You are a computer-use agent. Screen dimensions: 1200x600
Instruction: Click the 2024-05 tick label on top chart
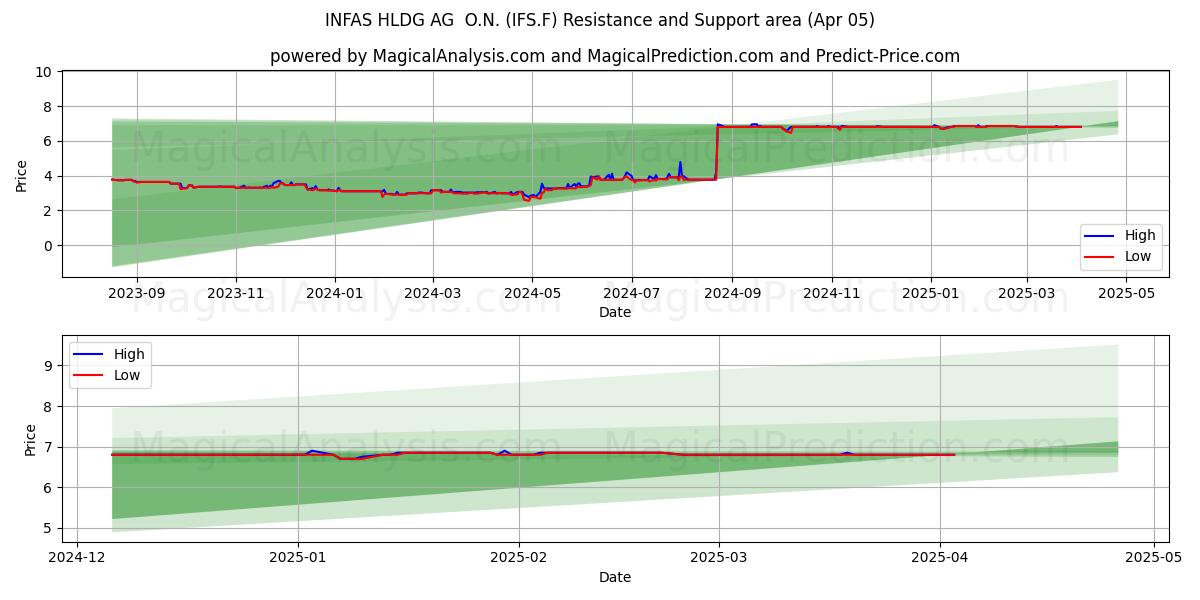point(531,294)
